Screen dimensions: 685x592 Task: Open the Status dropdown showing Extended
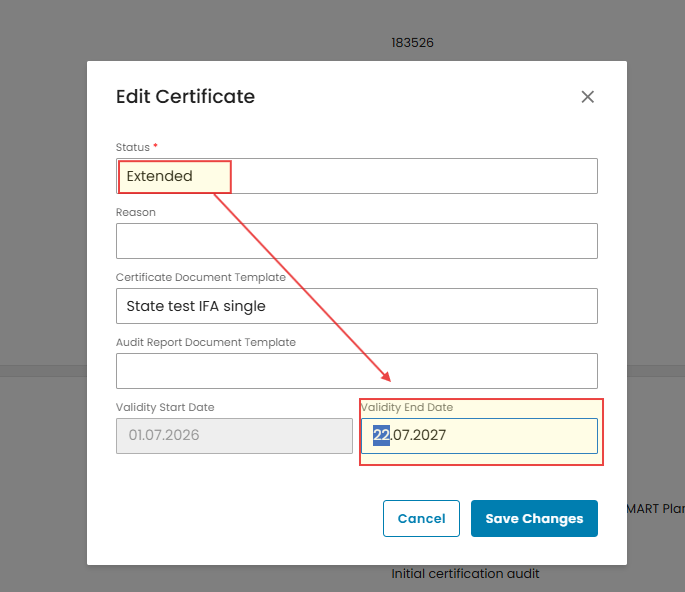pos(356,176)
